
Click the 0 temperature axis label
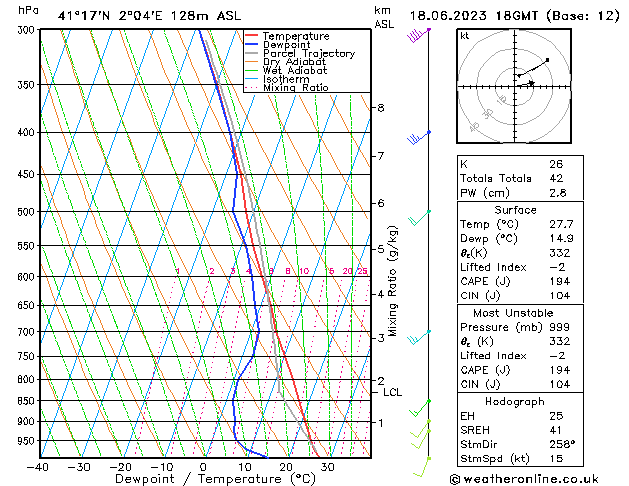point(203,467)
